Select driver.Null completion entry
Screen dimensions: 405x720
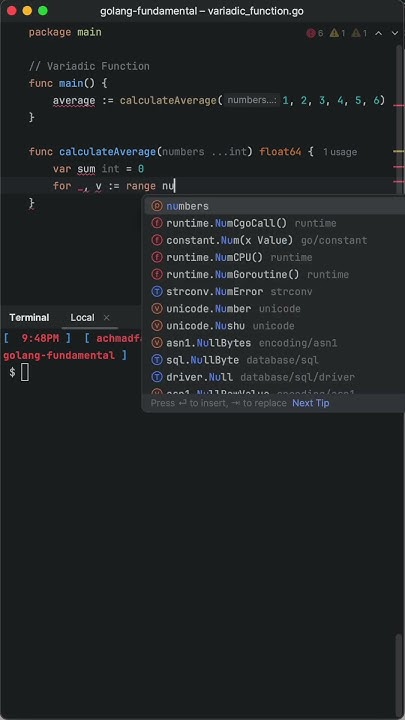click(275, 377)
